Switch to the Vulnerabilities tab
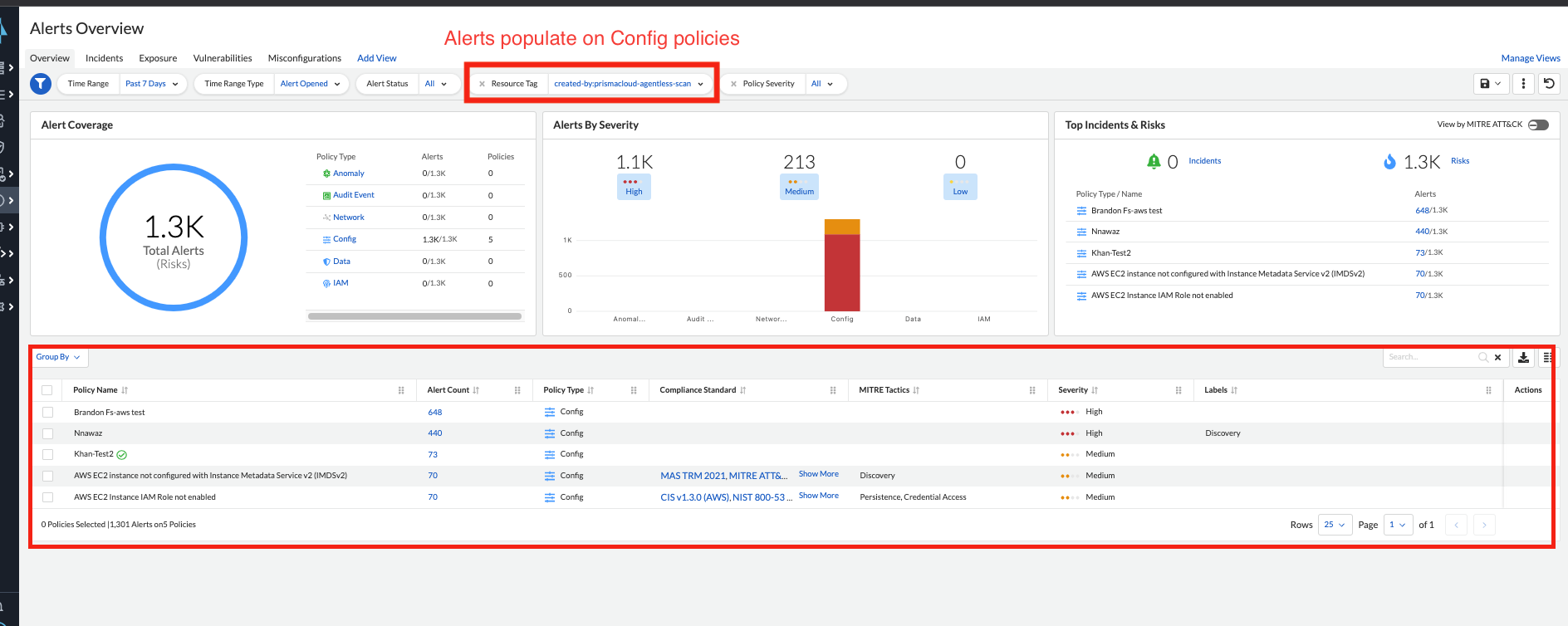The width and height of the screenshot is (1568, 626). [223, 58]
